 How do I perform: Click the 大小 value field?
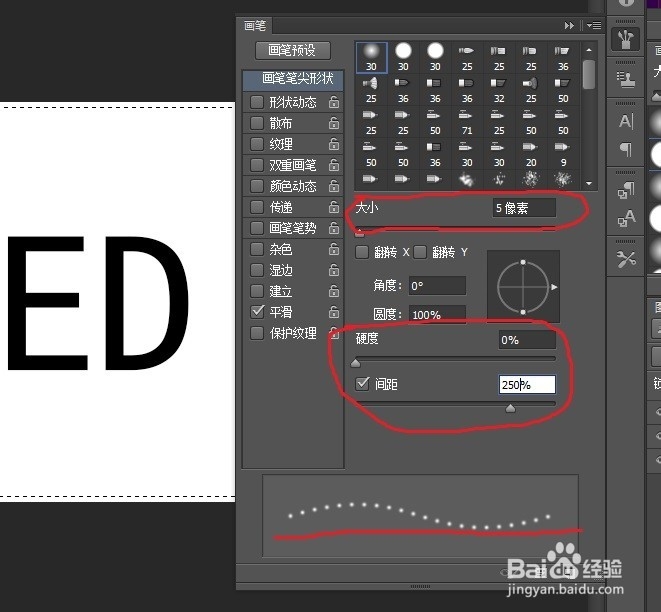pyautogui.click(x=524, y=208)
